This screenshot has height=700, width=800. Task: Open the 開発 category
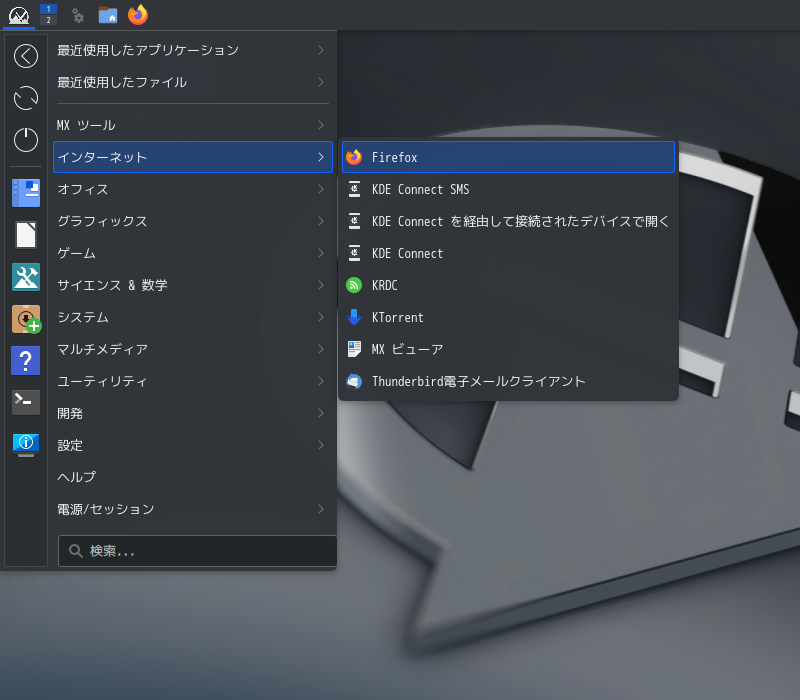pyautogui.click(x=193, y=413)
